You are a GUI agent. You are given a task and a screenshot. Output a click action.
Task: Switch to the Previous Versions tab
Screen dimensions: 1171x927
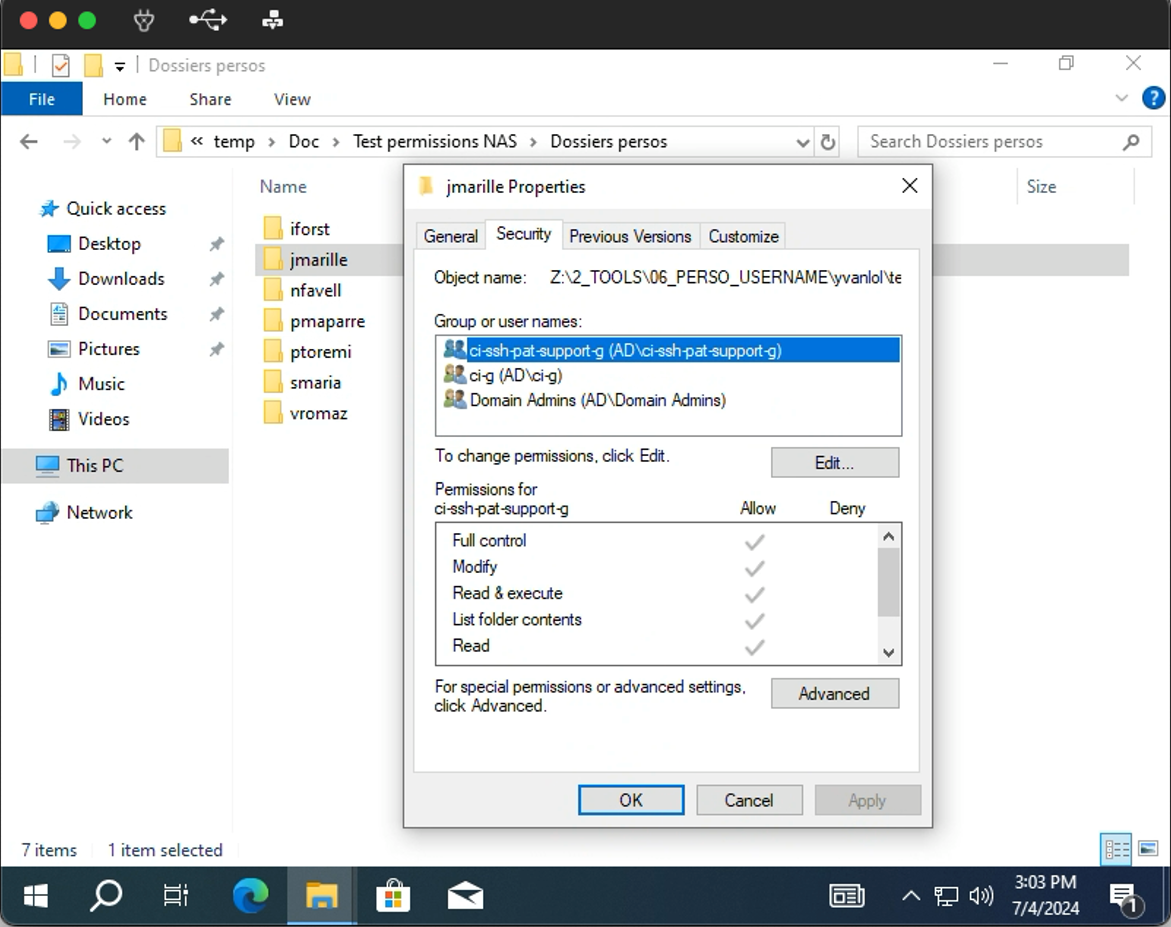[x=630, y=236]
